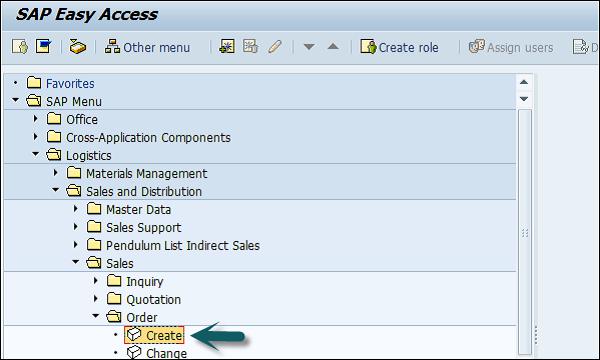
Task: Click the Change Favorites pencil icon
Action: point(275,47)
